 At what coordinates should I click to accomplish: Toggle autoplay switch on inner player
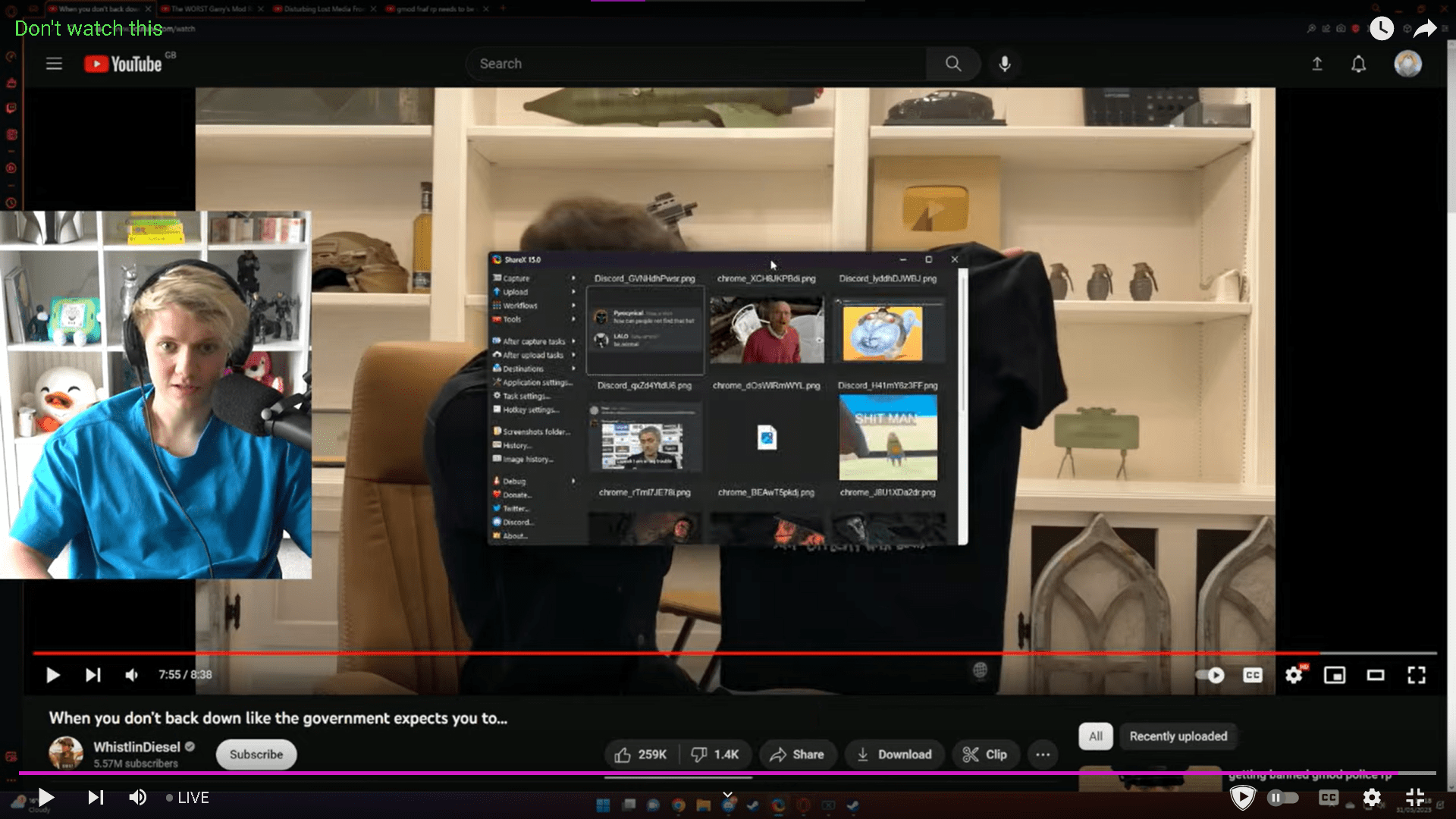tap(1210, 675)
